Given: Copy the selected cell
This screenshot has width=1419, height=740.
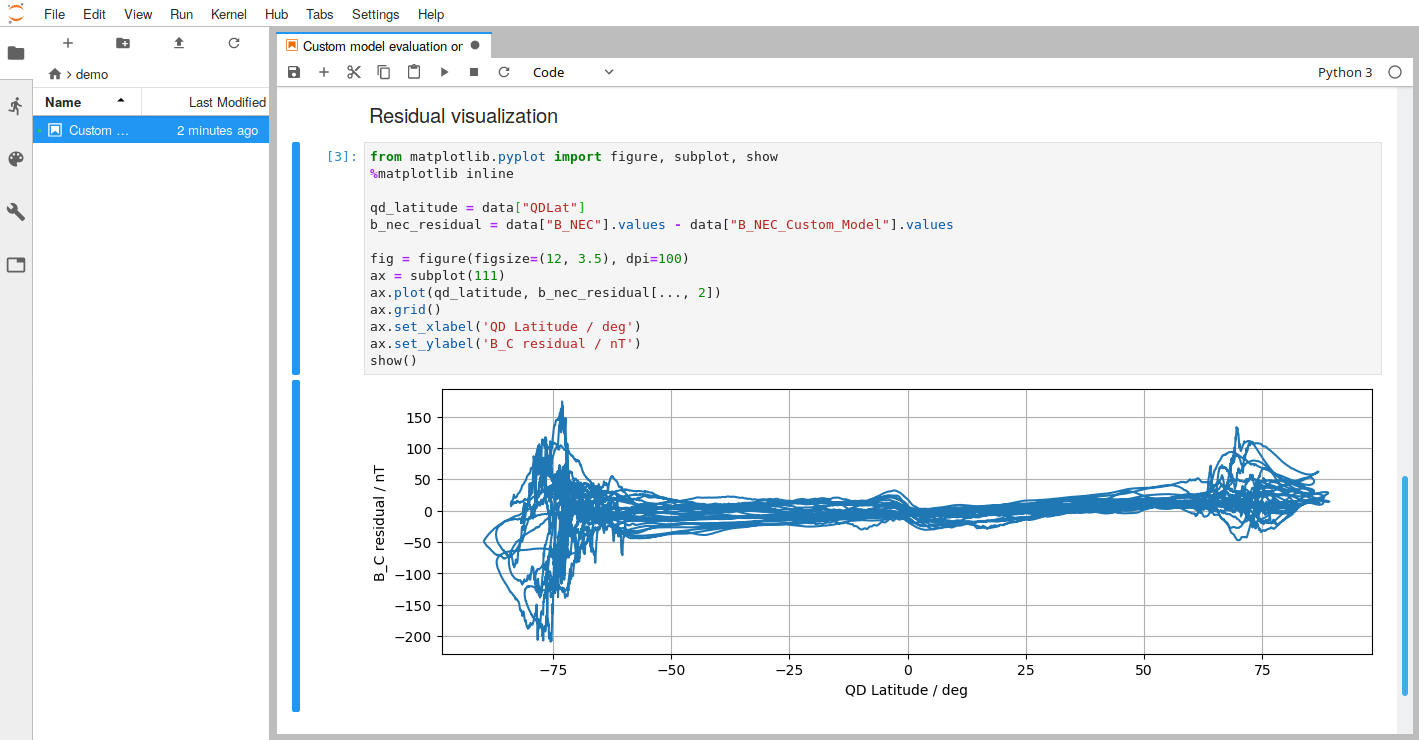Looking at the screenshot, I should pyautogui.click(x=384, y=72).
